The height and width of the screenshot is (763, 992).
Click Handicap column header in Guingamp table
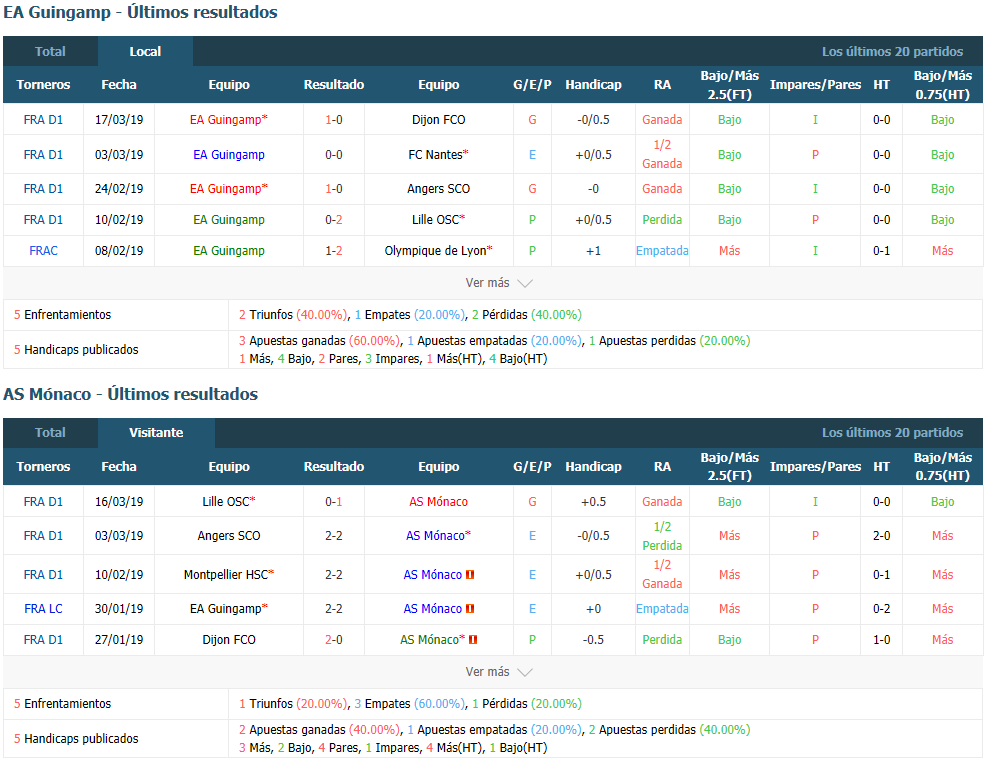pos(593,85)
